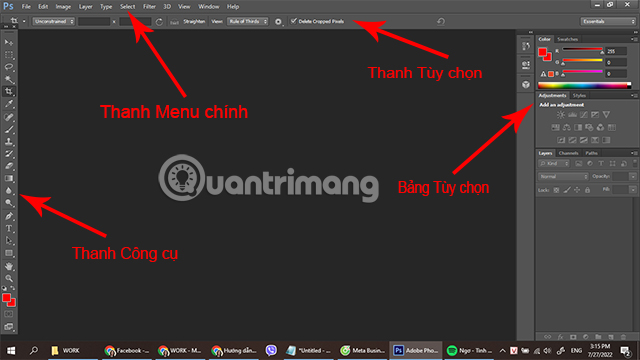Add an Exposure adjustment

tap(595, 115)
